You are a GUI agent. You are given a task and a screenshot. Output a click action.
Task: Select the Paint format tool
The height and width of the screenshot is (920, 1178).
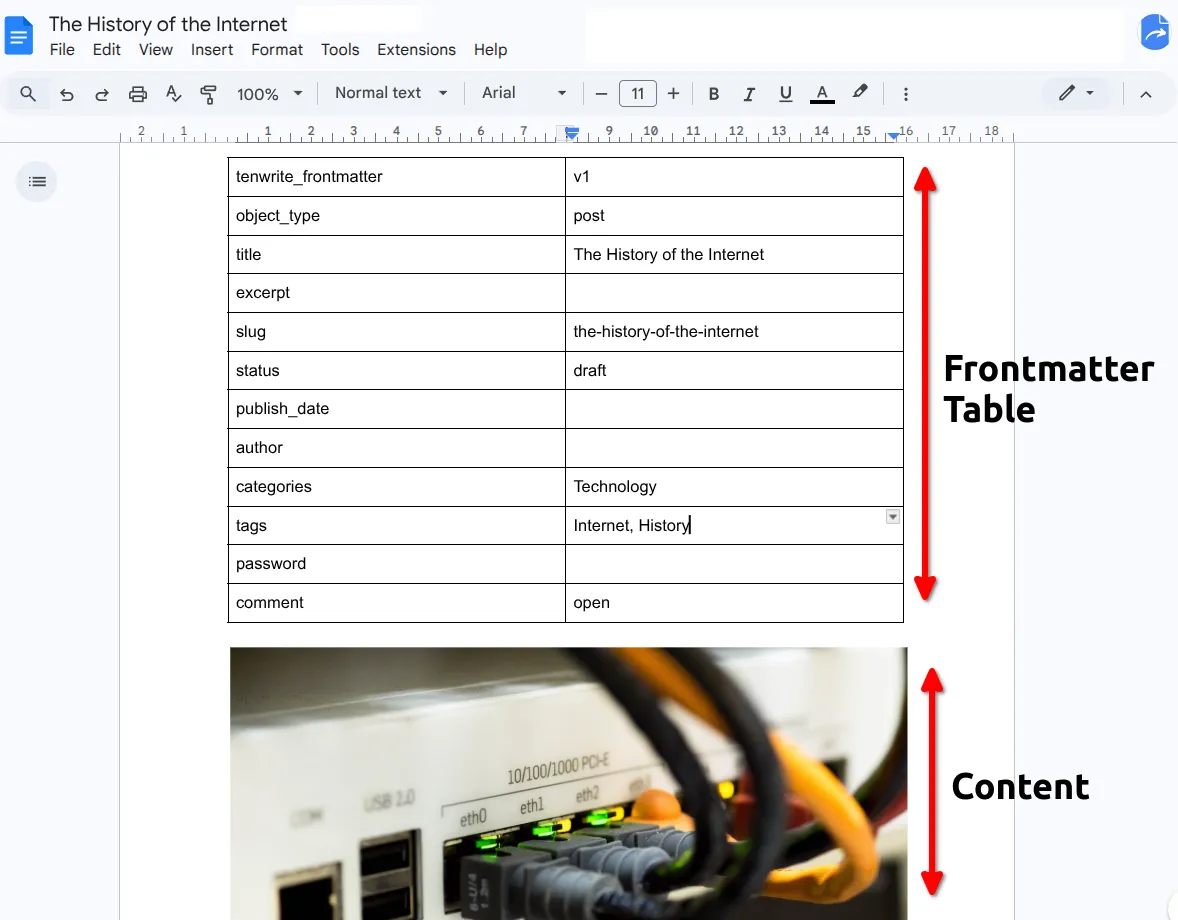click(208, 93)
